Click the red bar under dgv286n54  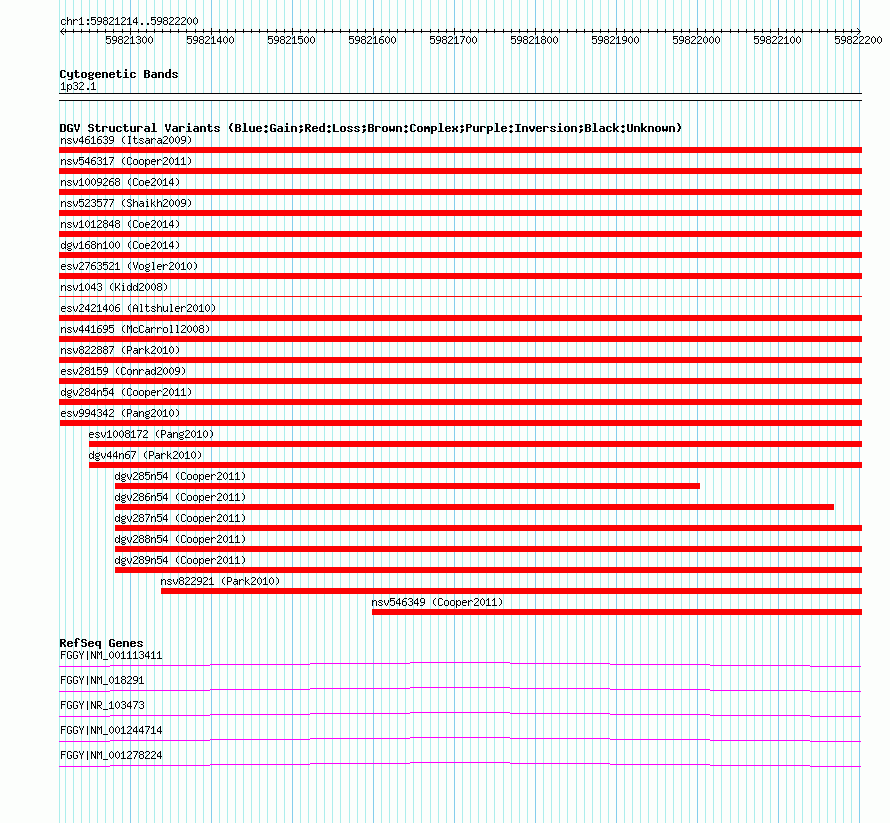475,507
